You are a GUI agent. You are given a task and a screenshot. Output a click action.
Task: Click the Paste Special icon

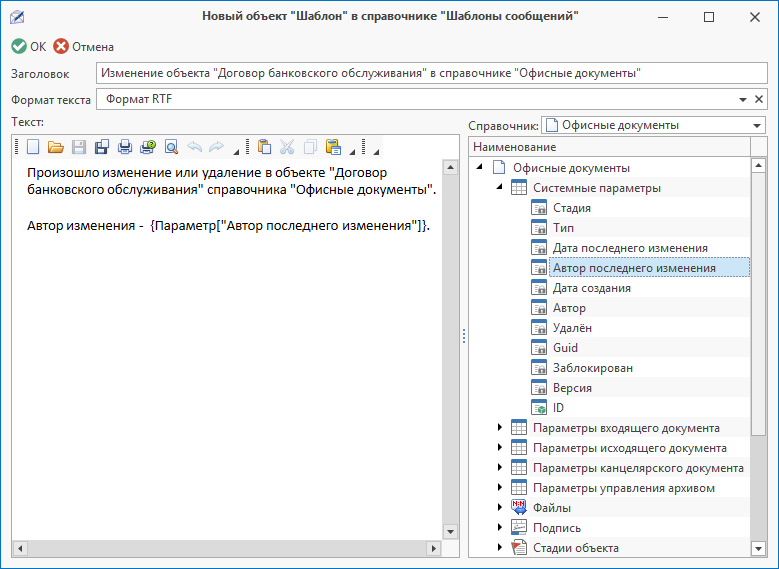334,147
